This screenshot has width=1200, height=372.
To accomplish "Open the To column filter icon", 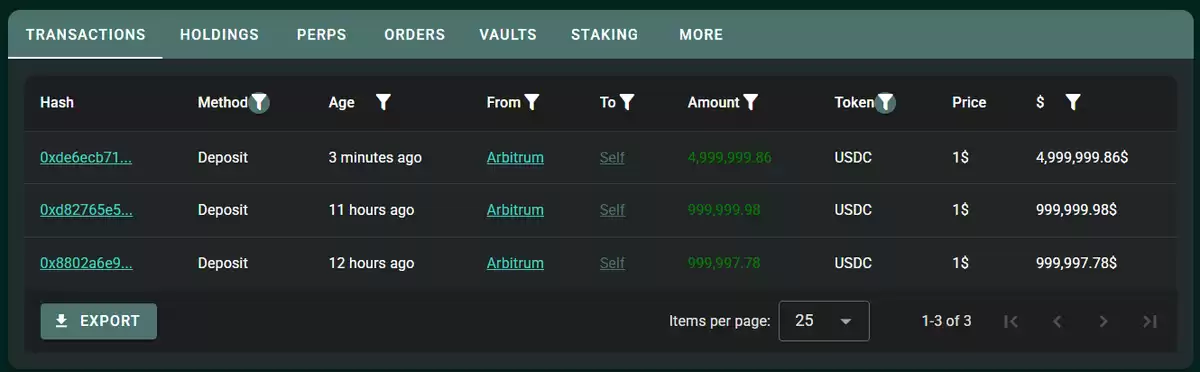I will point(627,102).
